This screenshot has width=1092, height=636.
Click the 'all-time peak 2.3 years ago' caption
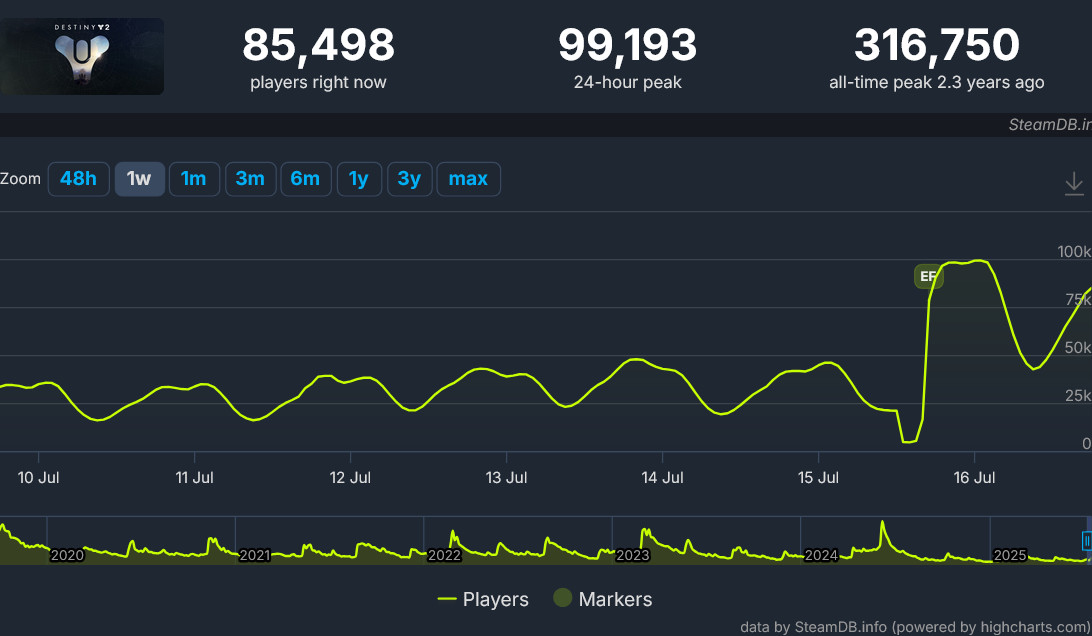tap(937, 83)
